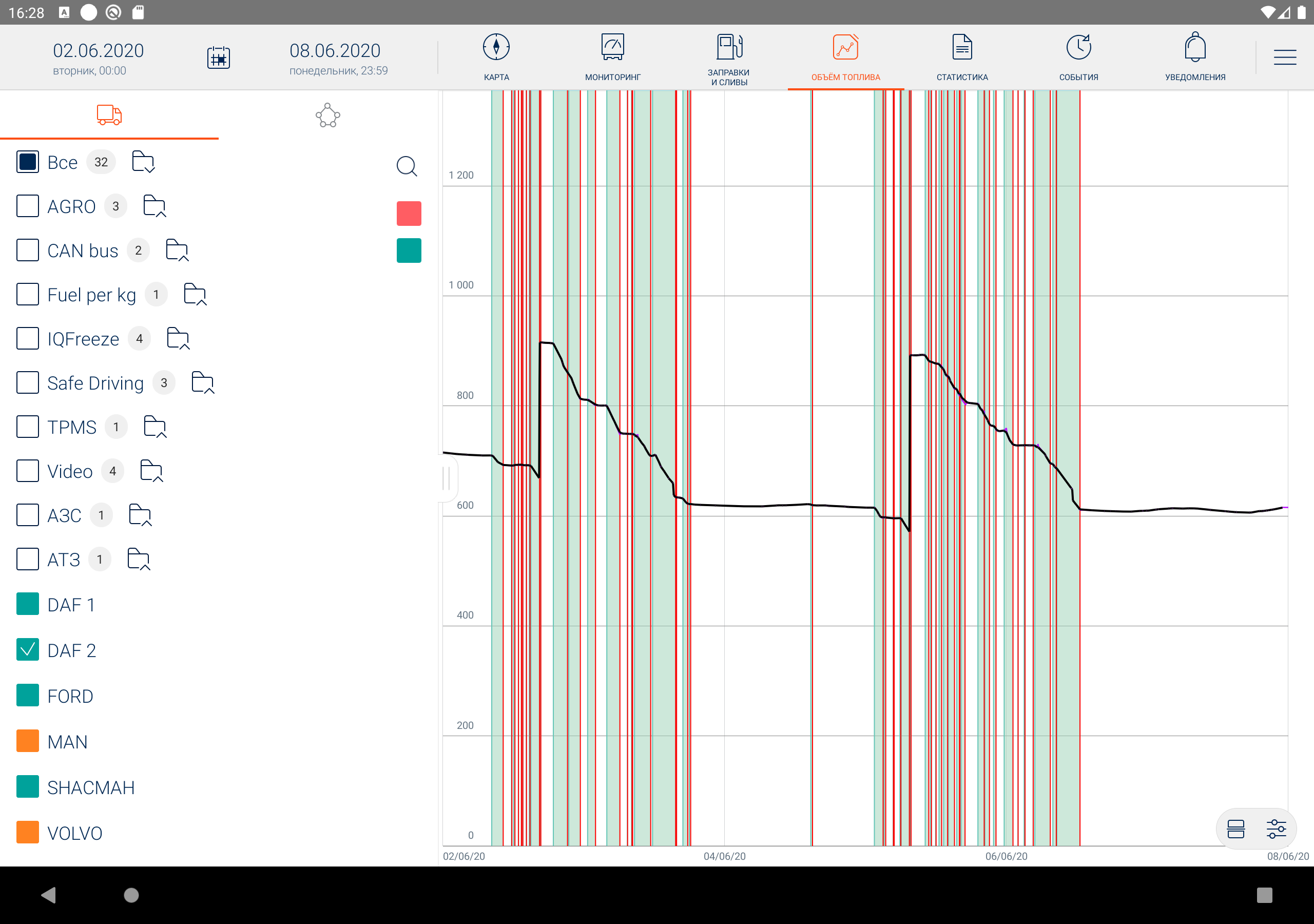
Task: Expand the AGRO folder
Action: (154, 206)
